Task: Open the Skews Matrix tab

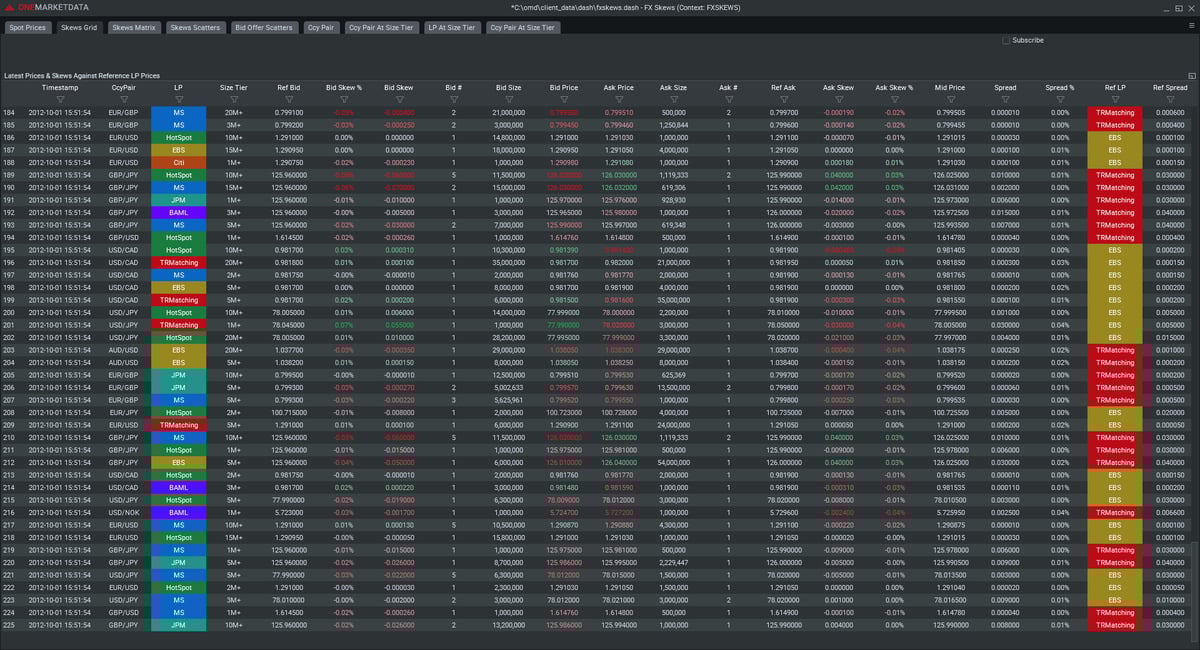Action: pos(133,28)
